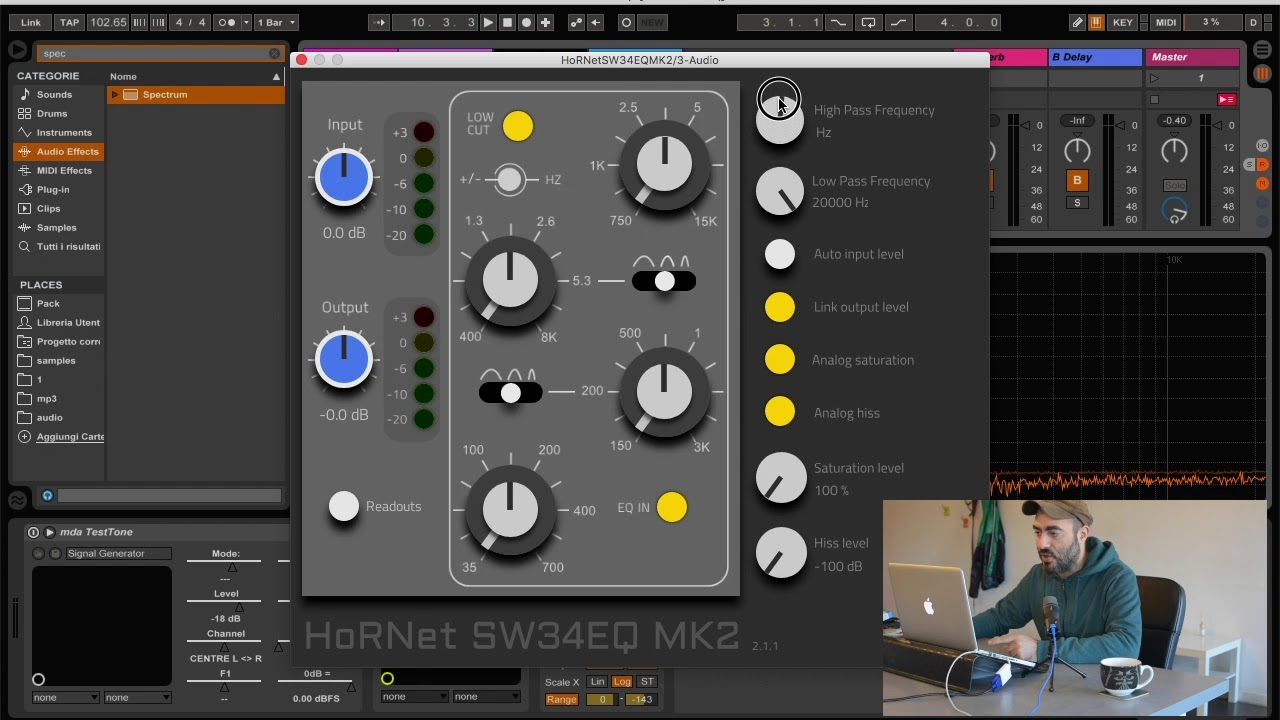Screen dimensions: 1280x720
Task: Toggle the Punch-In switch
Action: (x=838, y=22)
